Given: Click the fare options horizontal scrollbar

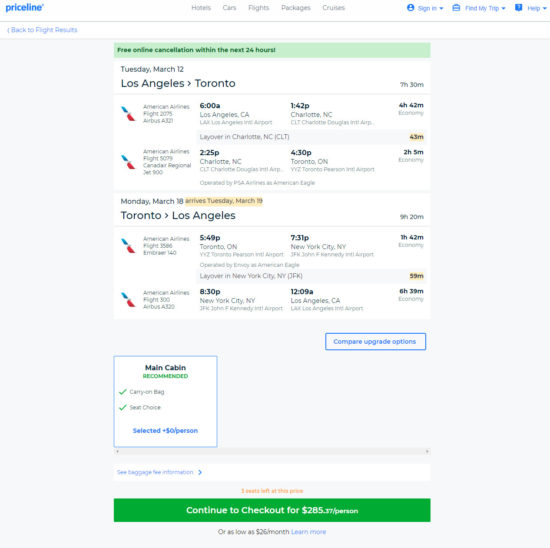Looking at the screenshot, I should [x=272, y=452].
